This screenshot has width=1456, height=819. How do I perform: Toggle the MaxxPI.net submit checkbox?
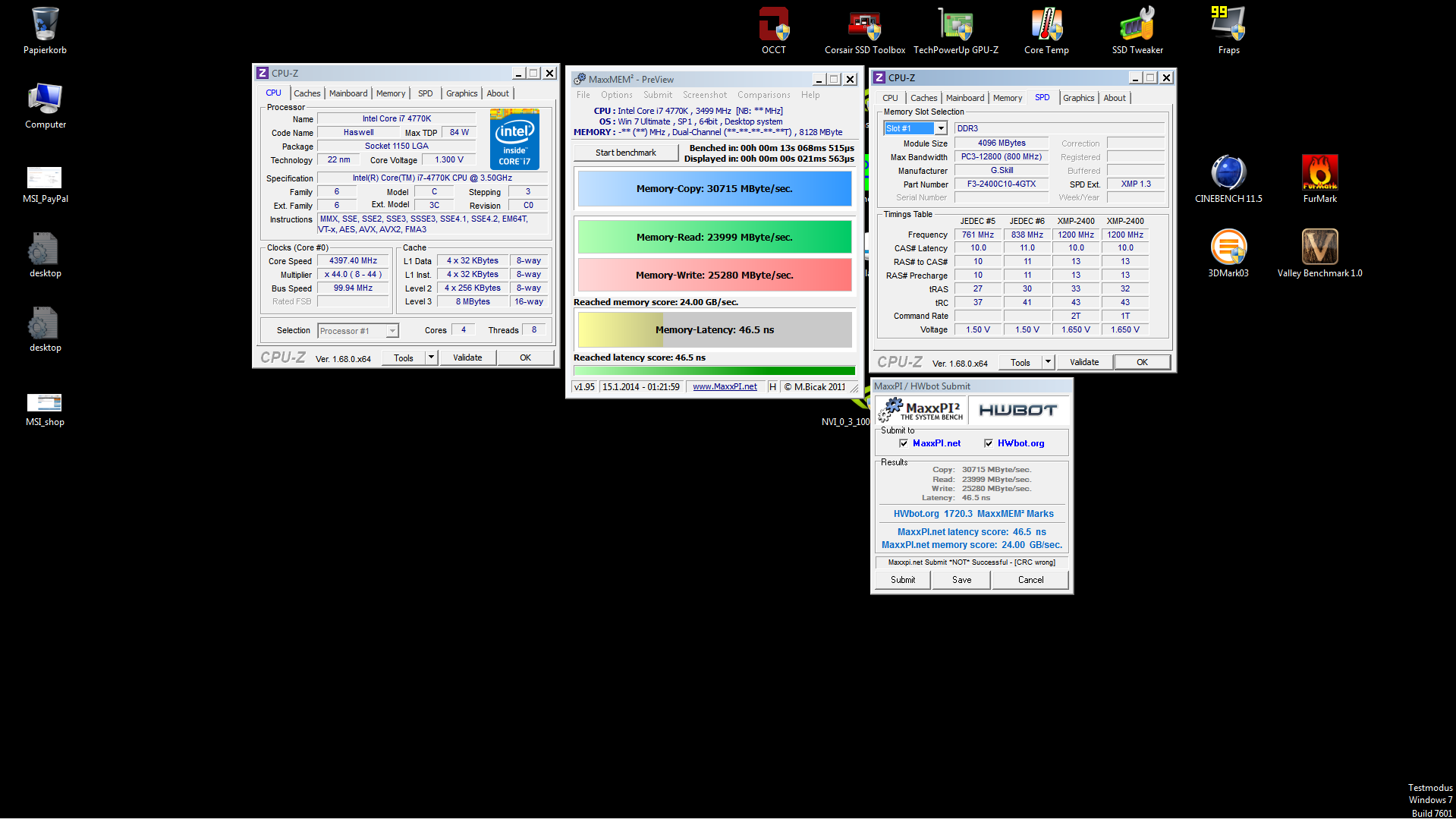904,443
